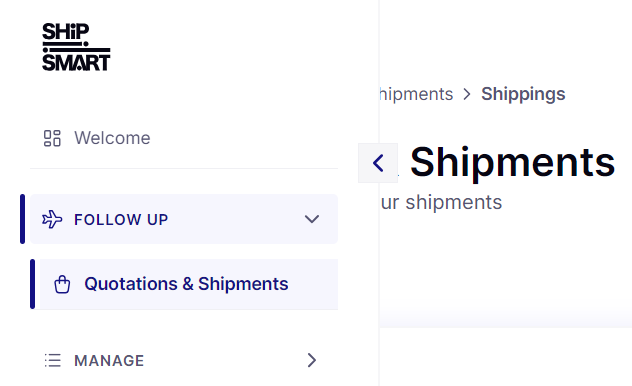632x386 pixels.
Task: Click the ShipSmart logo
Action: click(x=76, y=47)
